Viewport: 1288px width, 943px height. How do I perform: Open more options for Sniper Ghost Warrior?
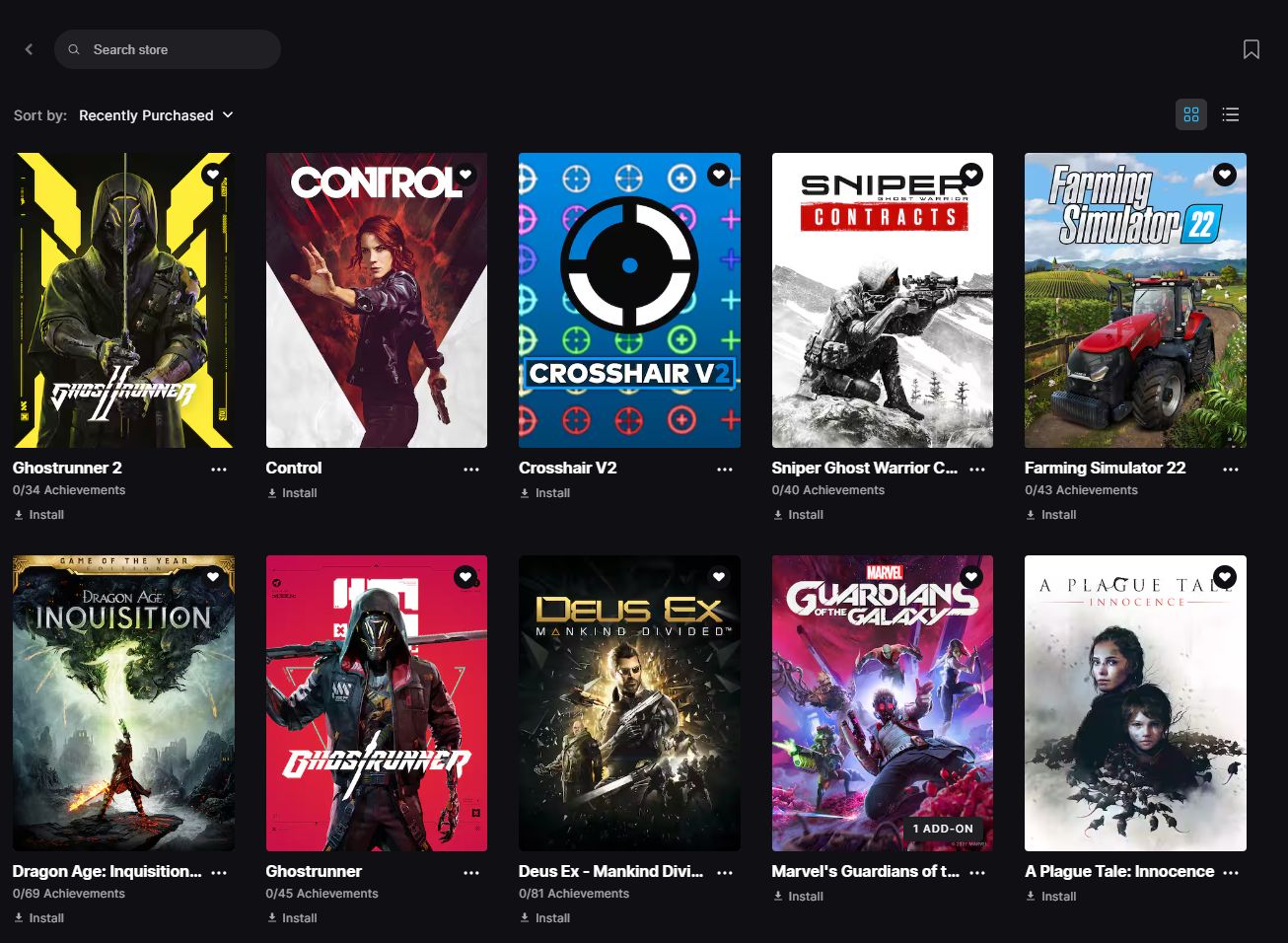[977, 470]
